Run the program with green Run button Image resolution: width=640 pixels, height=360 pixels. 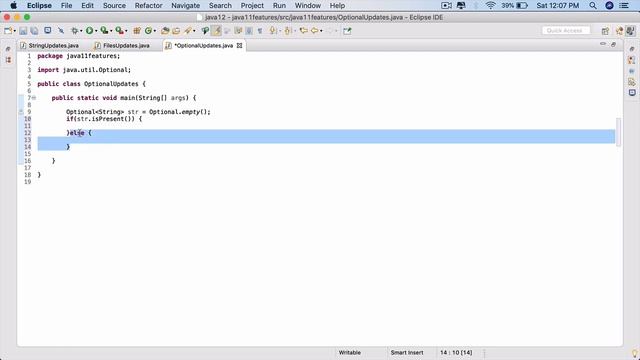tap(89, 31)
